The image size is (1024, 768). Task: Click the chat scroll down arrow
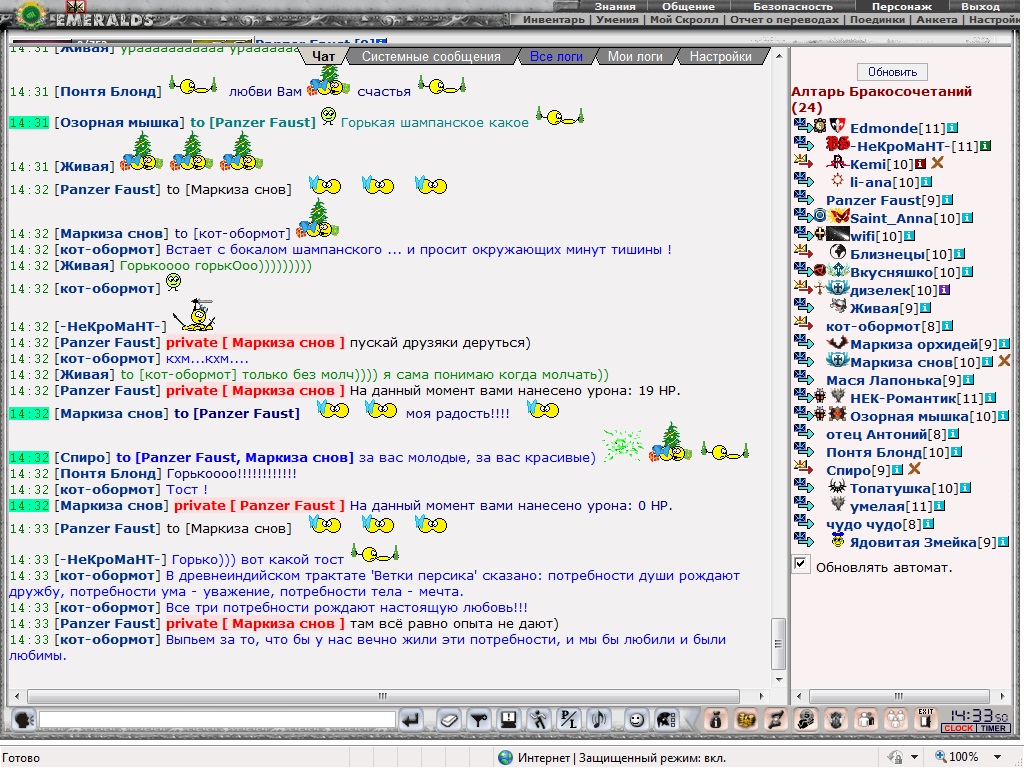tap(778, 680)
